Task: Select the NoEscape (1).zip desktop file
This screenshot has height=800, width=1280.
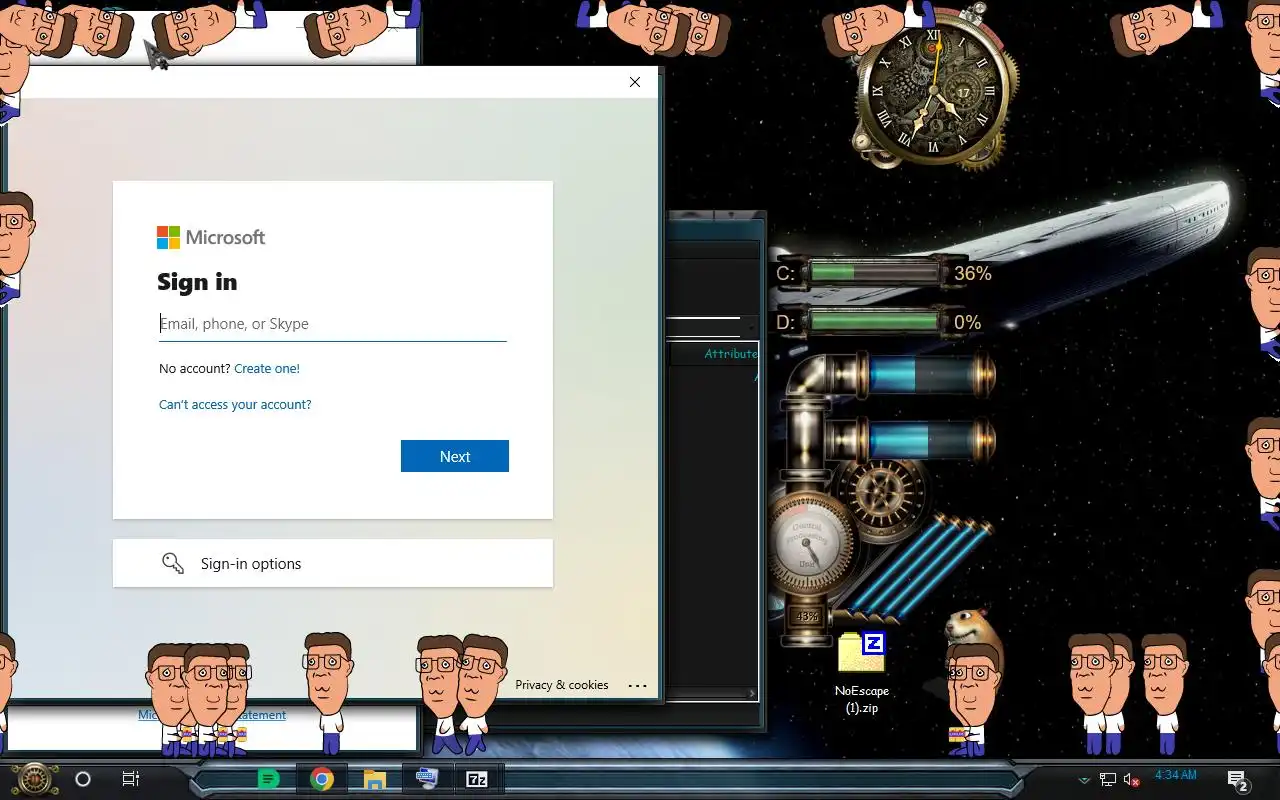Action: [x=862, y=672]
